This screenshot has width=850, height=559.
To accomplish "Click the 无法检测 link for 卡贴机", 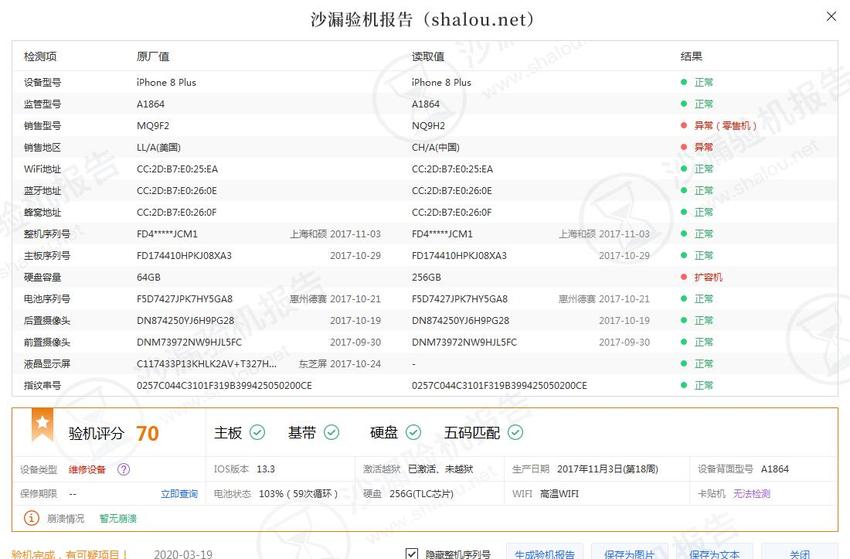I will coord(751,493).
